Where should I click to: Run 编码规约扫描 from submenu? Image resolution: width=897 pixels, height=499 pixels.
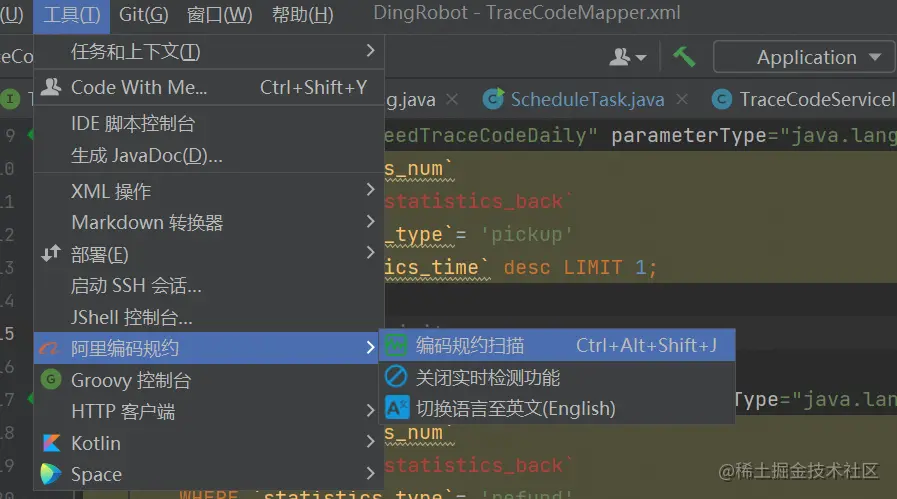click(557, 345)
